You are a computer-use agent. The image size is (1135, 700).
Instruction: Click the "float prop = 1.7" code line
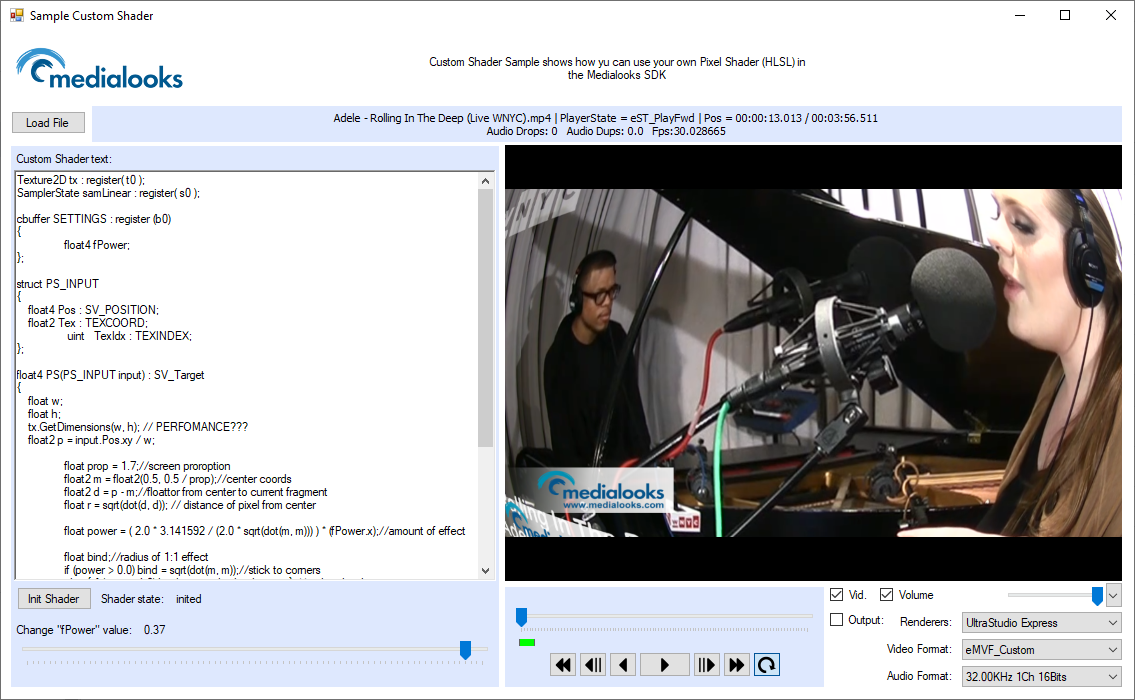[147, 466]
